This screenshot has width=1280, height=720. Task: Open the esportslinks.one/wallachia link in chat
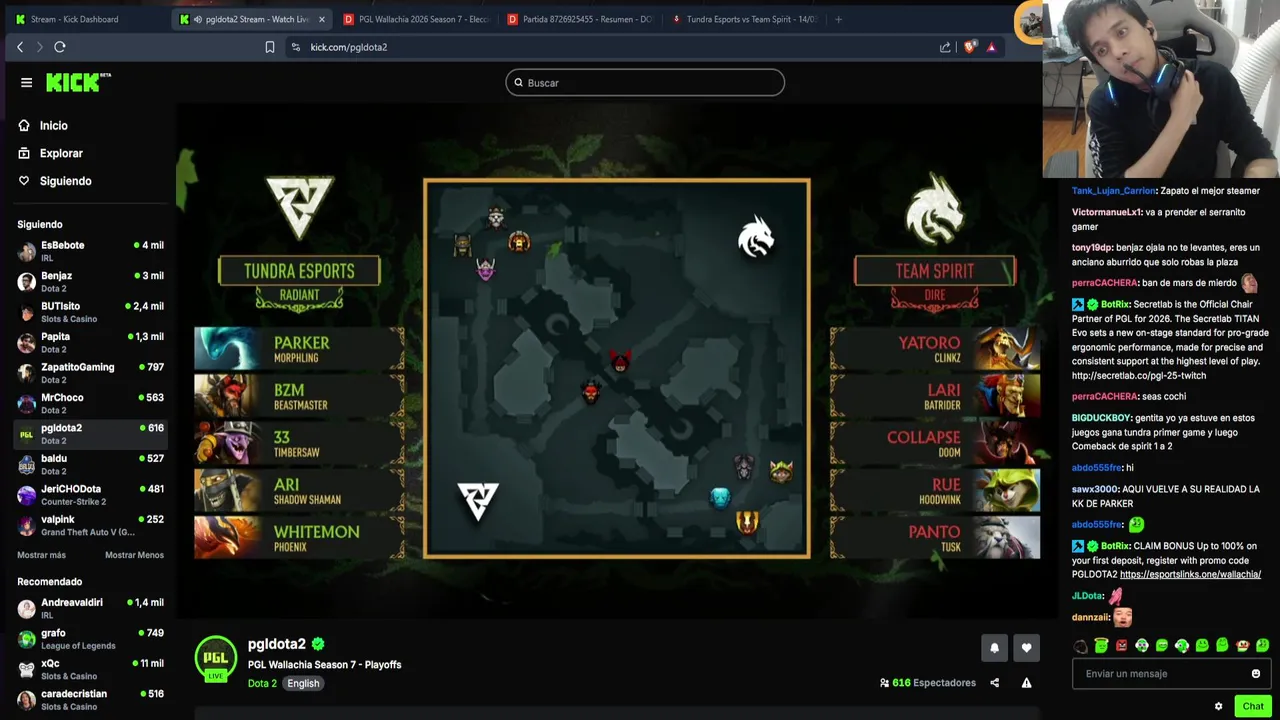[x=1190, y=575]
